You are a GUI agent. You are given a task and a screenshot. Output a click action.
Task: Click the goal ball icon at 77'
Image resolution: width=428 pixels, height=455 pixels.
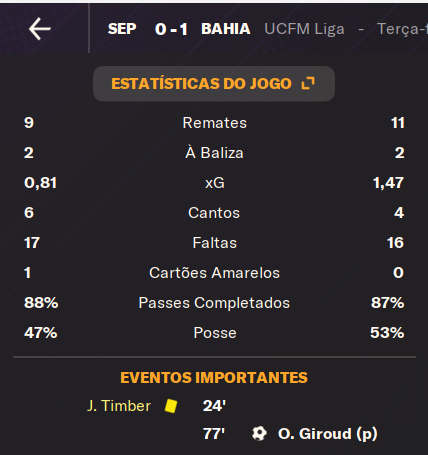[259, 433]
